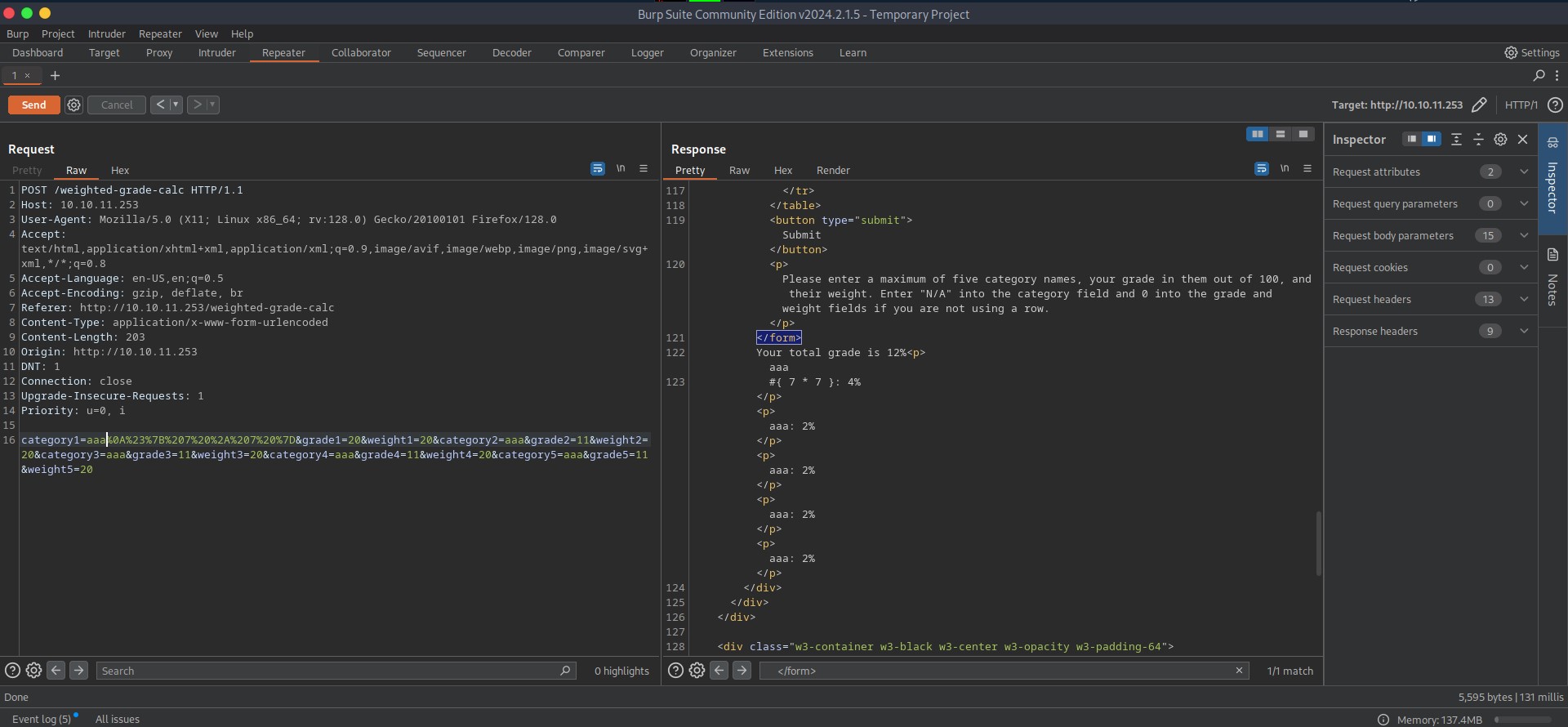Go forward to next request in history
This screenshot has width=1568, height=727.
click(x=197, y=105)
